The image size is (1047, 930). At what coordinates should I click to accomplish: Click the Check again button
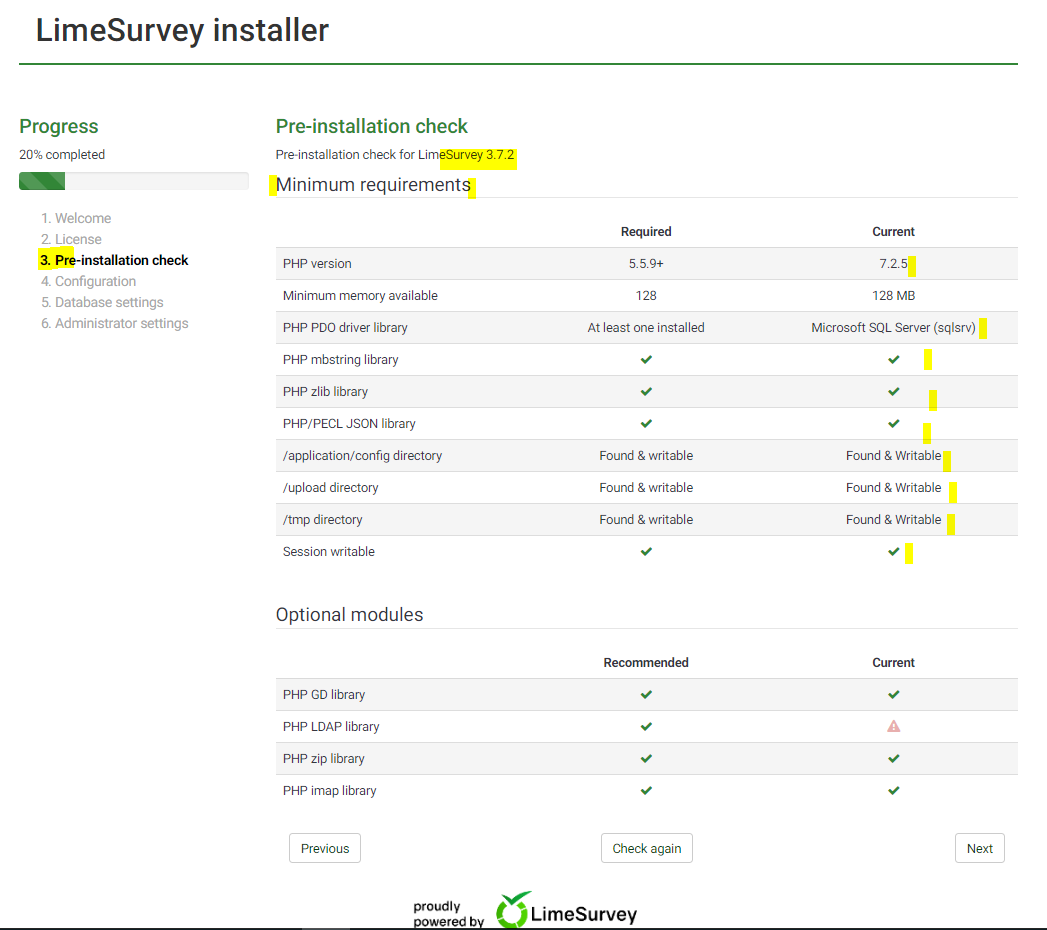click(646, 848)
